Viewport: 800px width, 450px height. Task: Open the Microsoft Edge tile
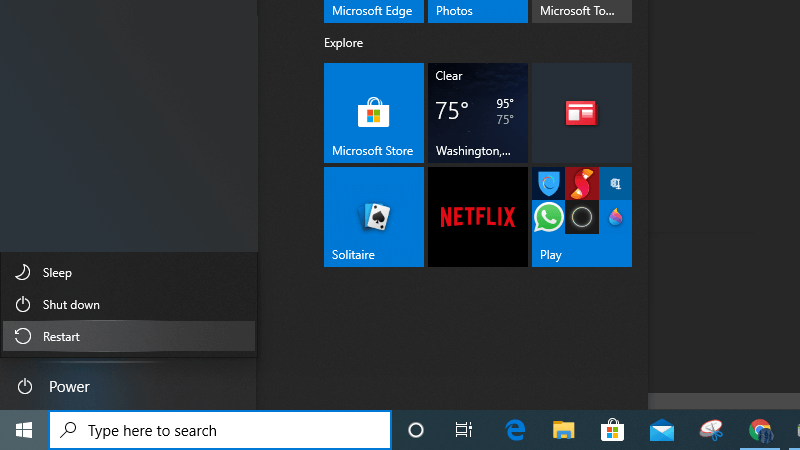click(374, 11)
